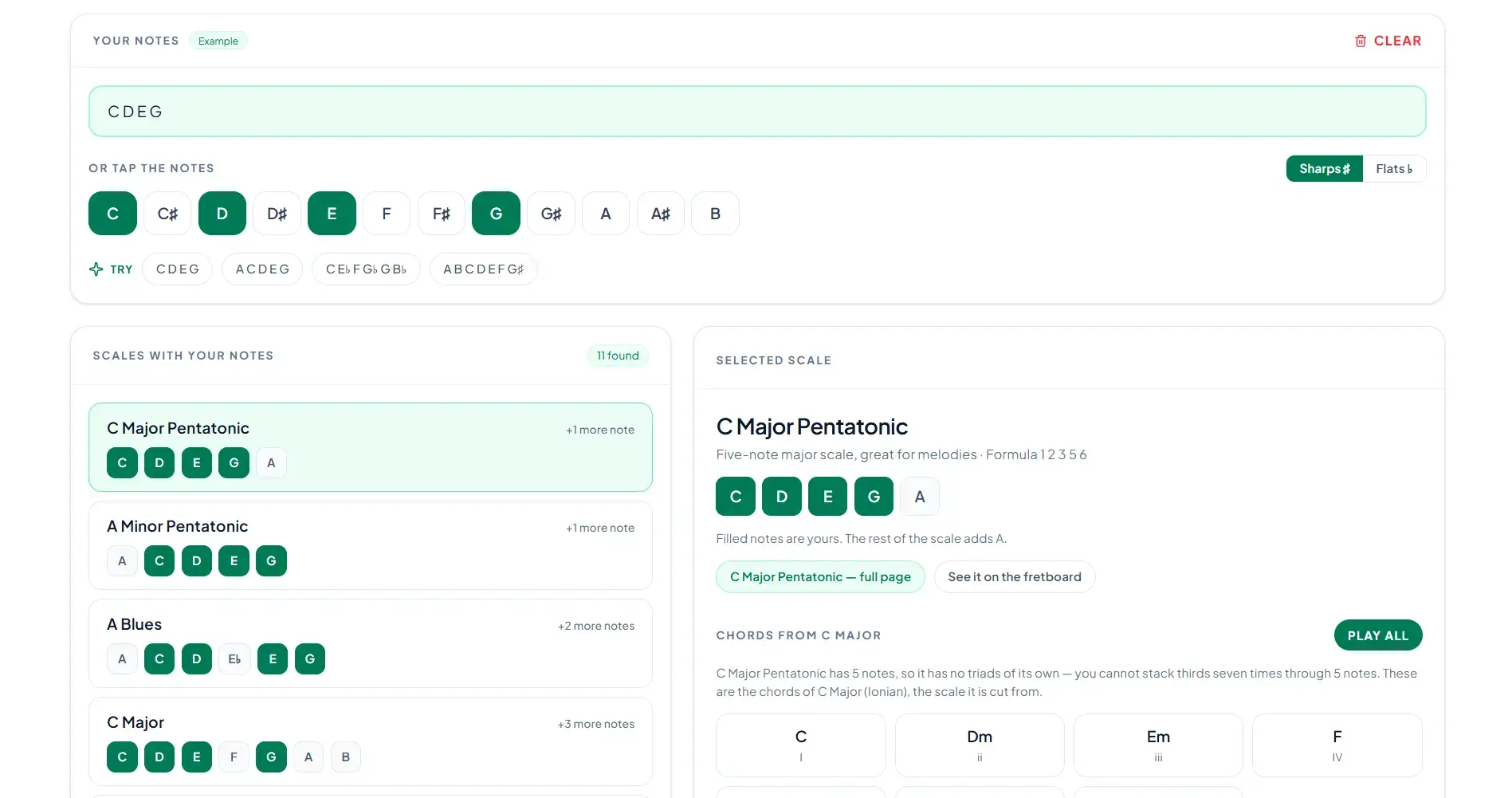Select the A Blues scale card
This screenshot has height=798, width=1512.
tap(371, 643)
